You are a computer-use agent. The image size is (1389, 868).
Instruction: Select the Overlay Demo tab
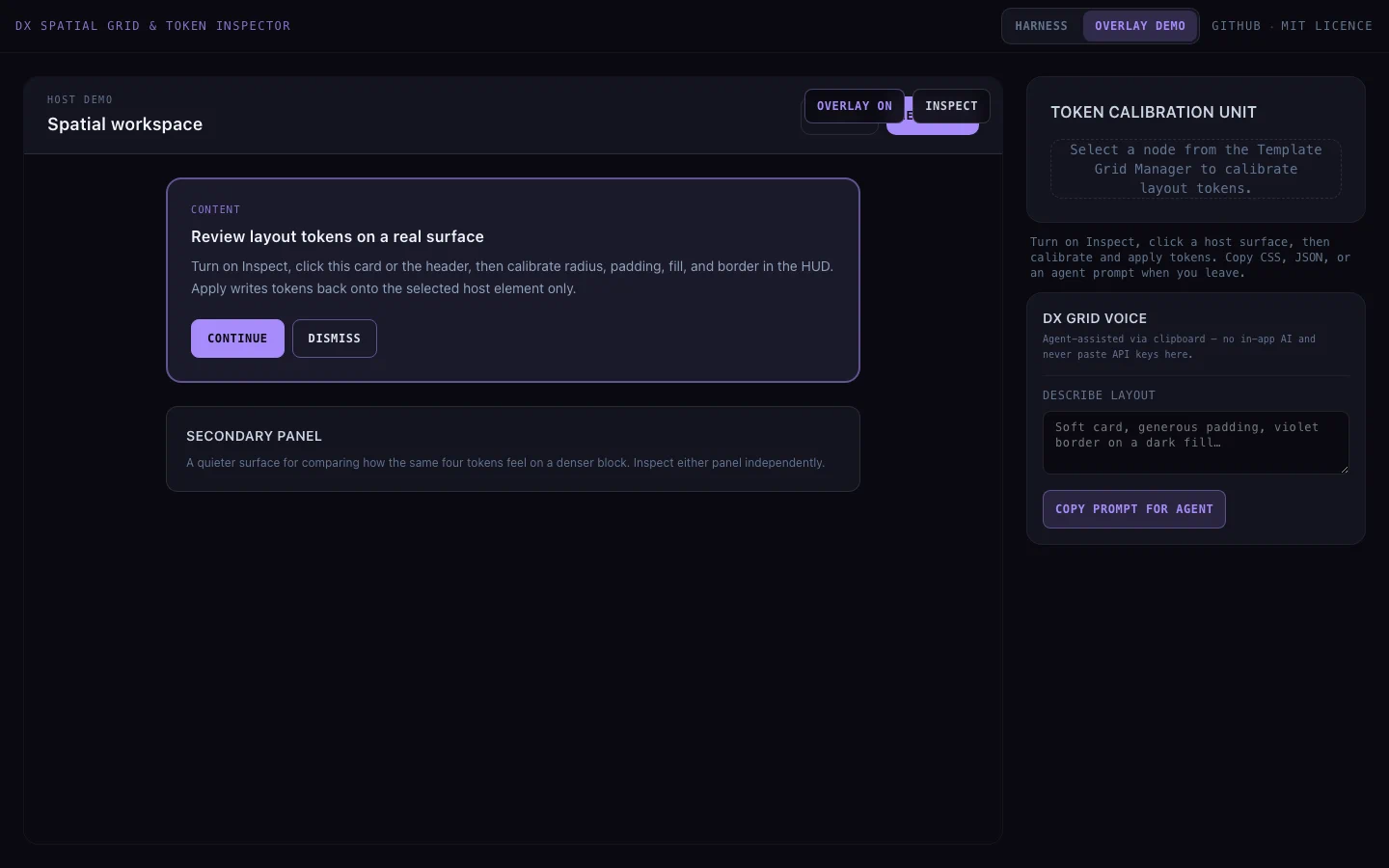tap(1140, 26)
